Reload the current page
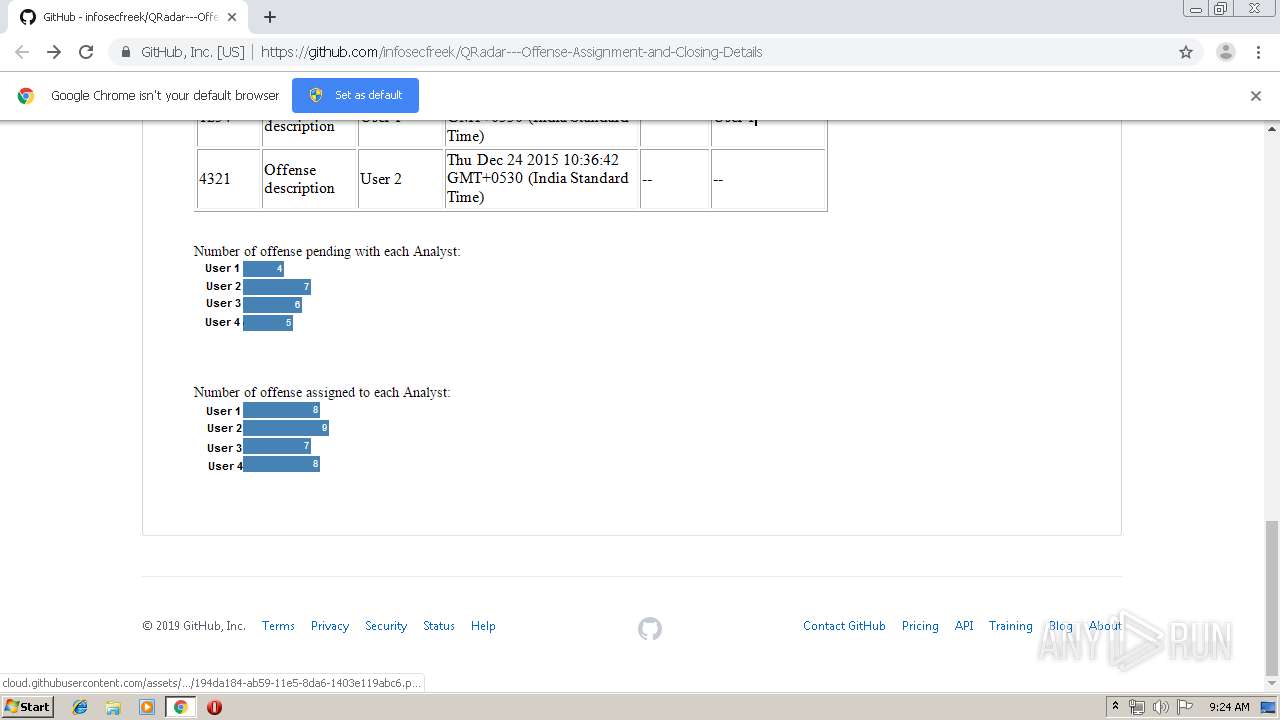1280x720 pixels. coord(86,52)
